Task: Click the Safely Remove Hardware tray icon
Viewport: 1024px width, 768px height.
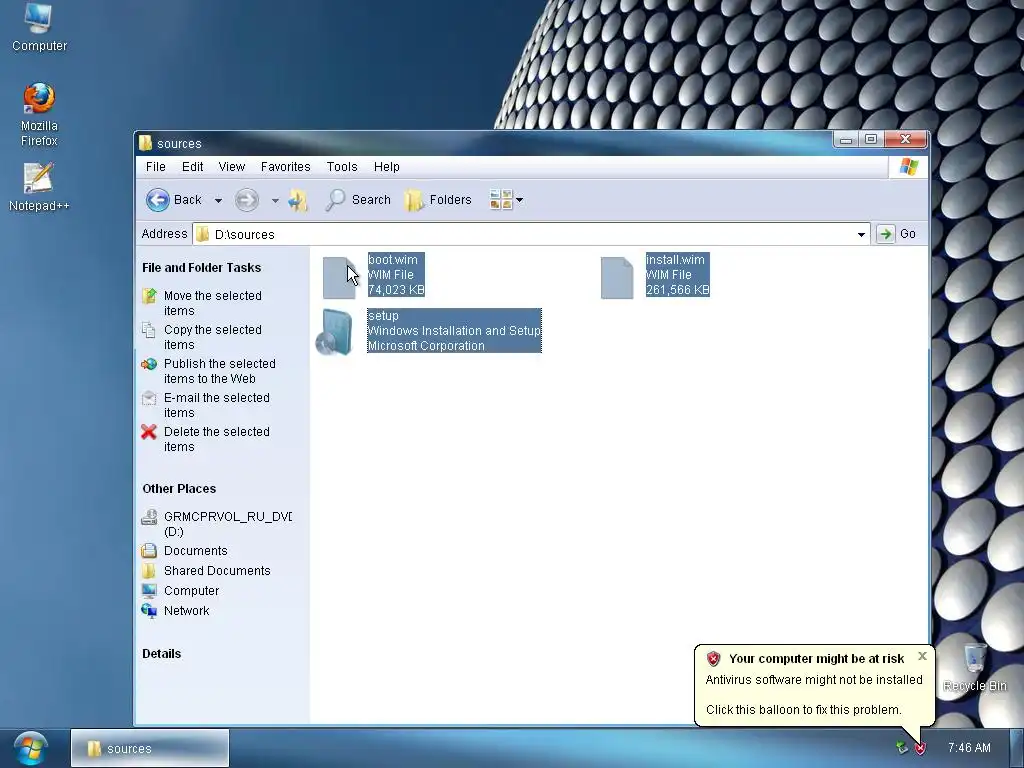Action: [x=902, y=748]
